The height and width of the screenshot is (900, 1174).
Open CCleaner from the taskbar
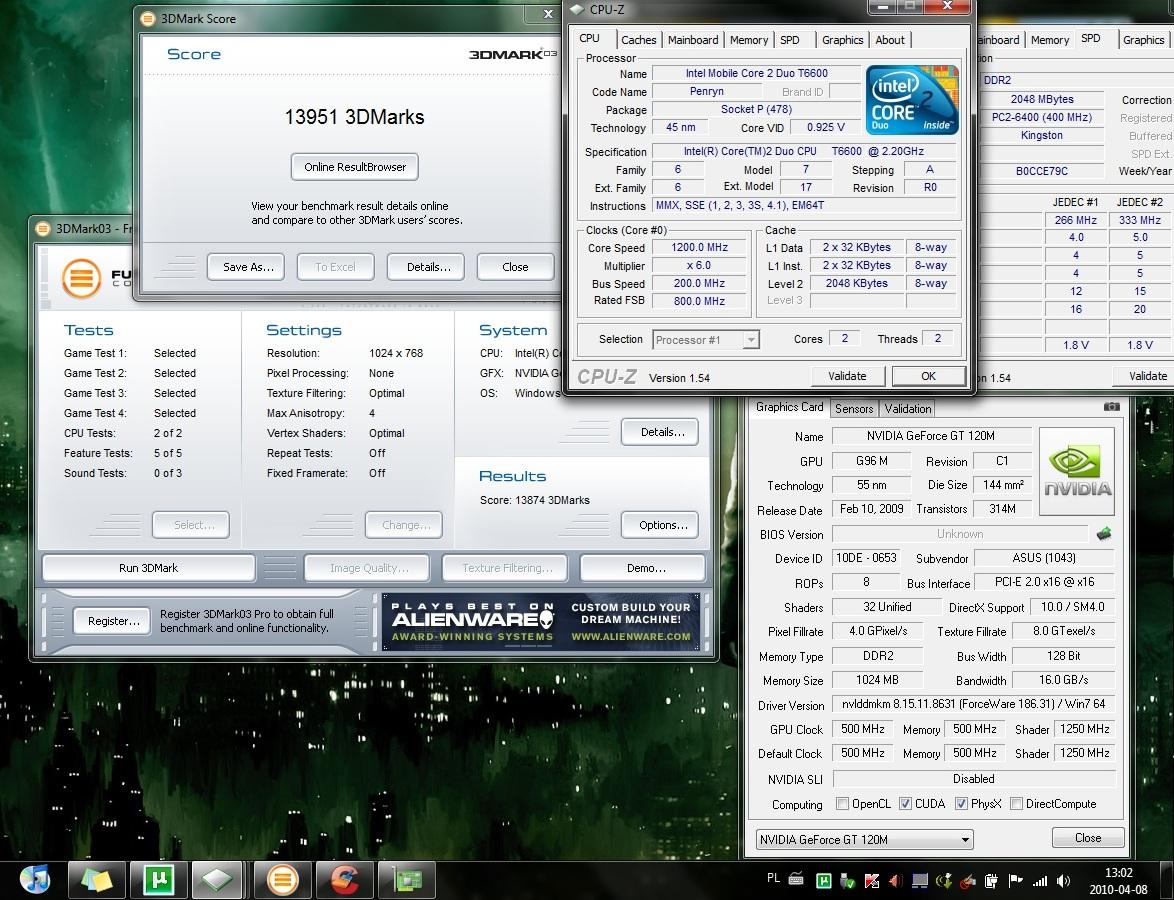pos(344,879)
